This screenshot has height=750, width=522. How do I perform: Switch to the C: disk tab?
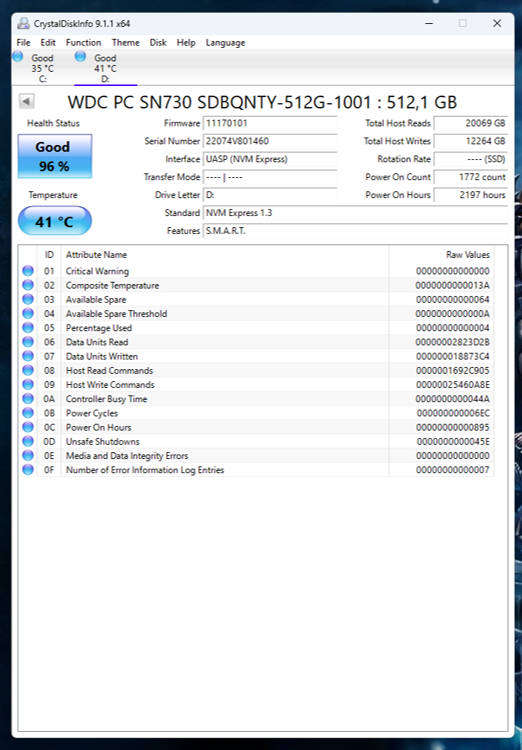coord(43,68)
